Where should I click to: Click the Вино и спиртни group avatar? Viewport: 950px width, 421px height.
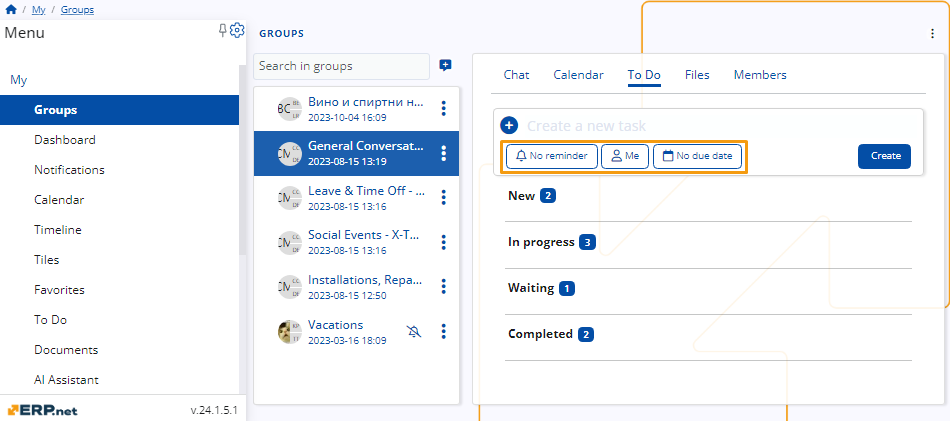click(x=290, y=108)
